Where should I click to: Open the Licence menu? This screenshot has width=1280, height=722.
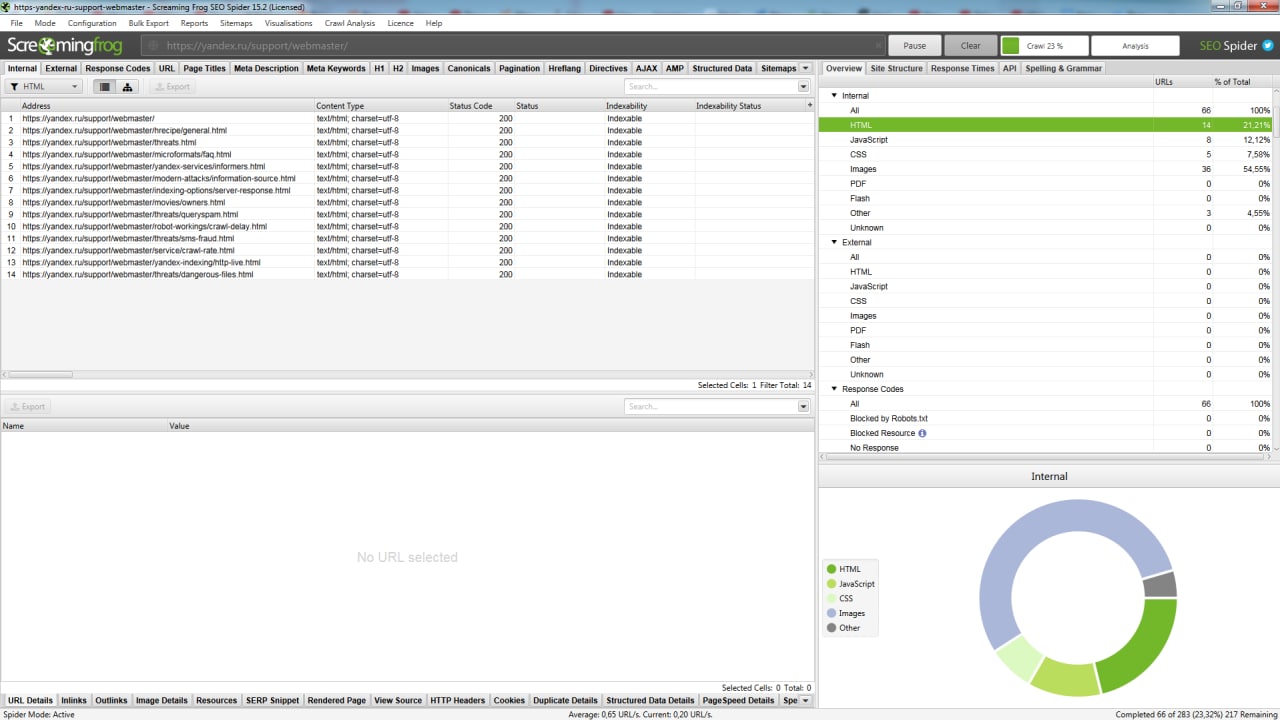(x=400, y=23)
